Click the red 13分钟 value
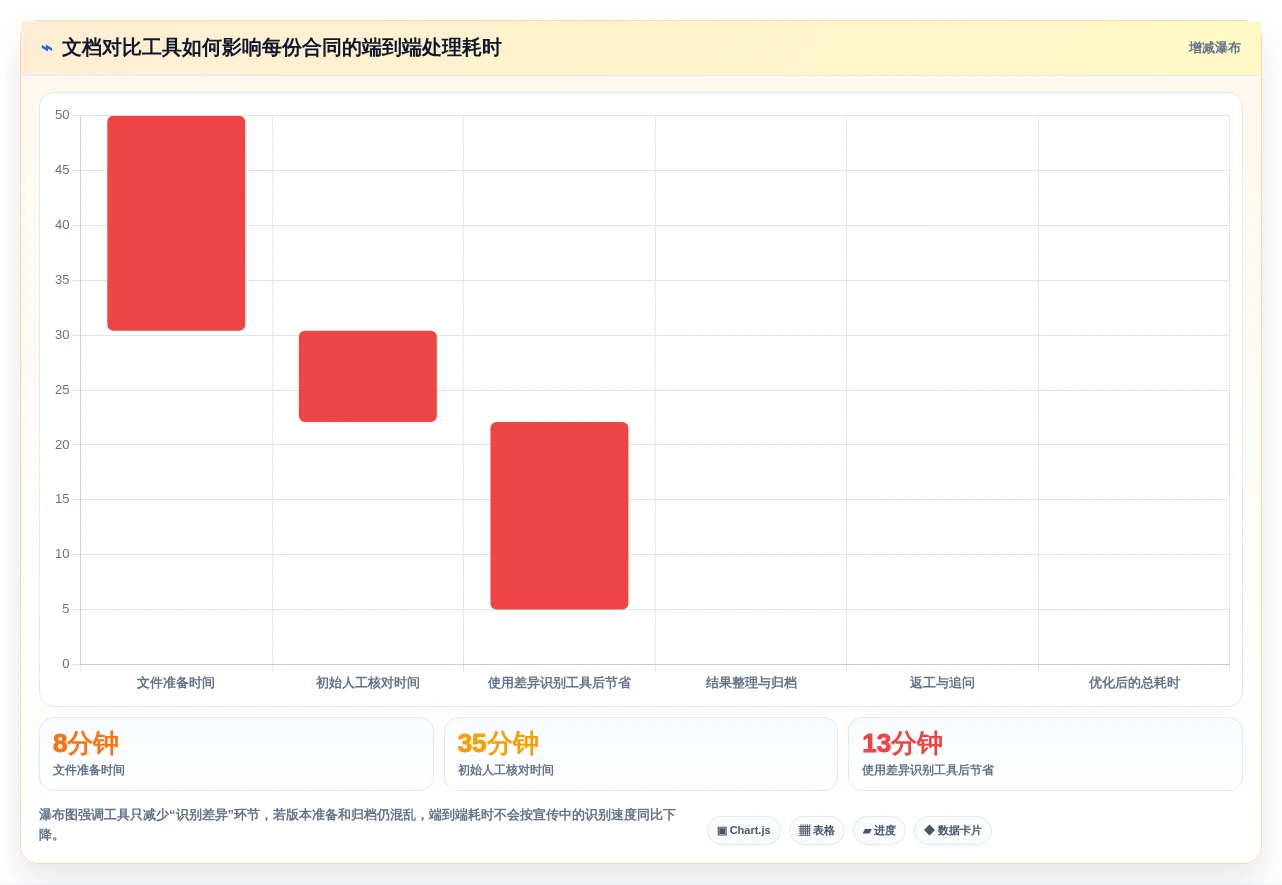 902,743
